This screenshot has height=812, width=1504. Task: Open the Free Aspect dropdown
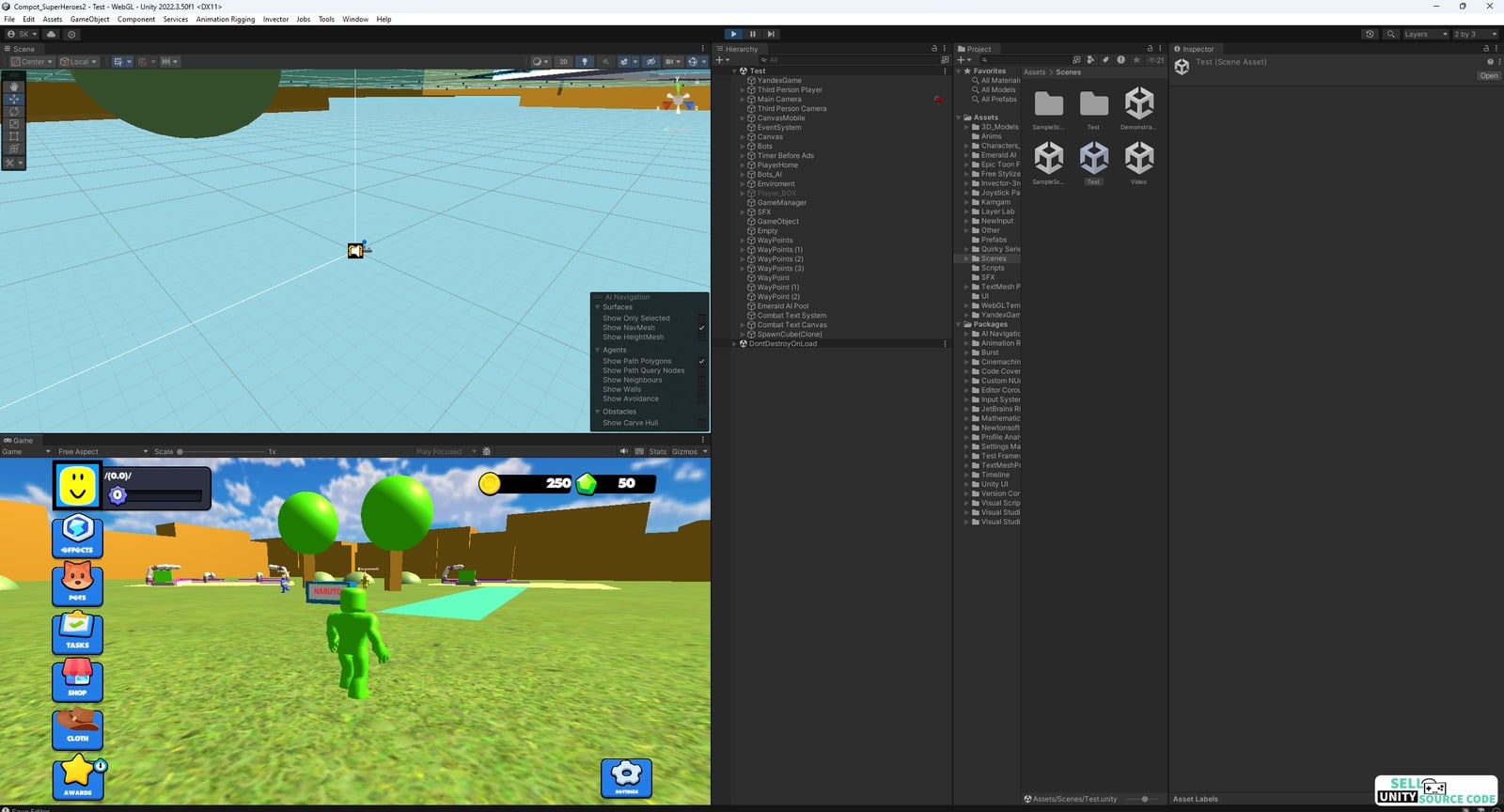tap(102, 452)
